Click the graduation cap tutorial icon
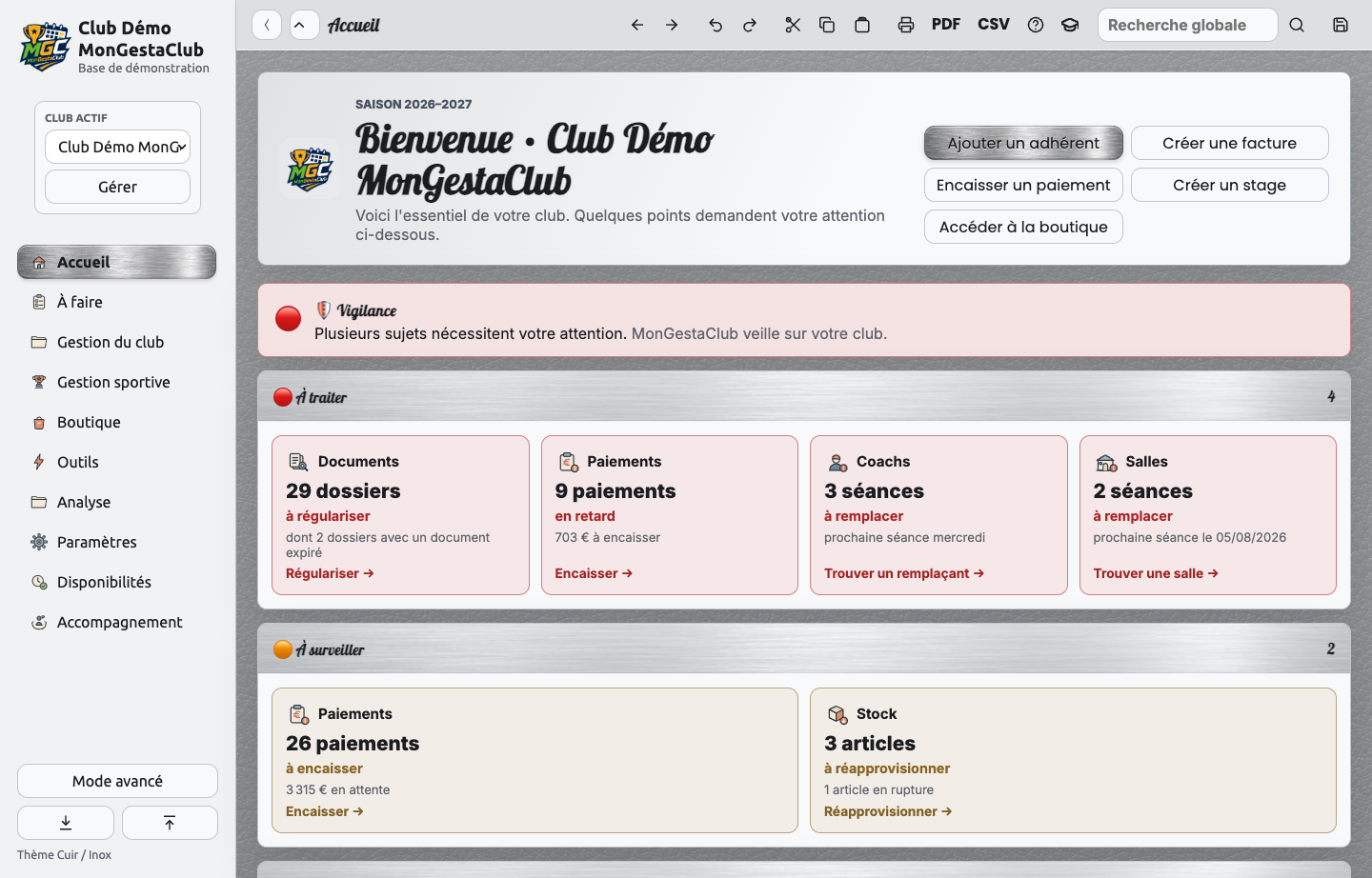This screenshot has width=1372, height=878. (x=1070, y=25)
